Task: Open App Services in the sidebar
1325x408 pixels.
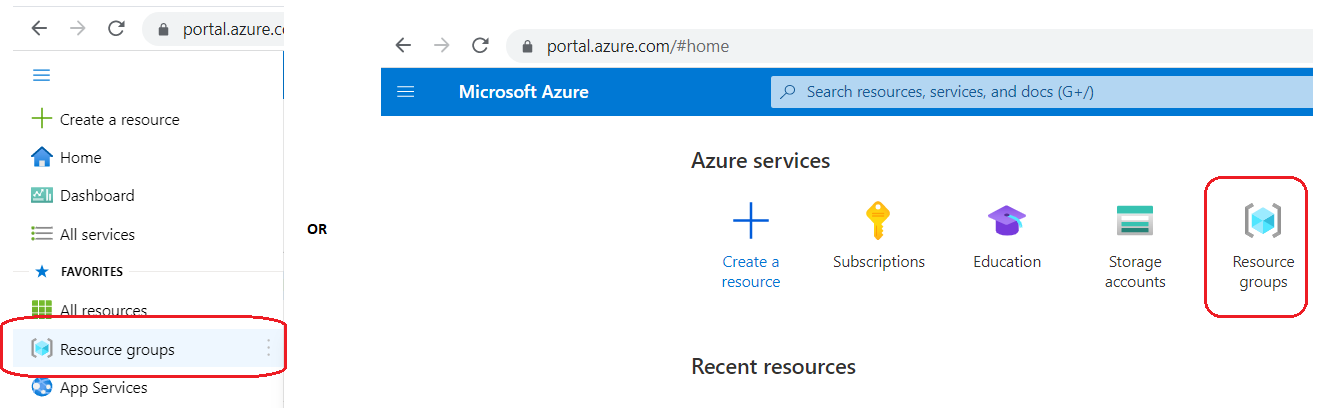Action: (x=103, y=388)
